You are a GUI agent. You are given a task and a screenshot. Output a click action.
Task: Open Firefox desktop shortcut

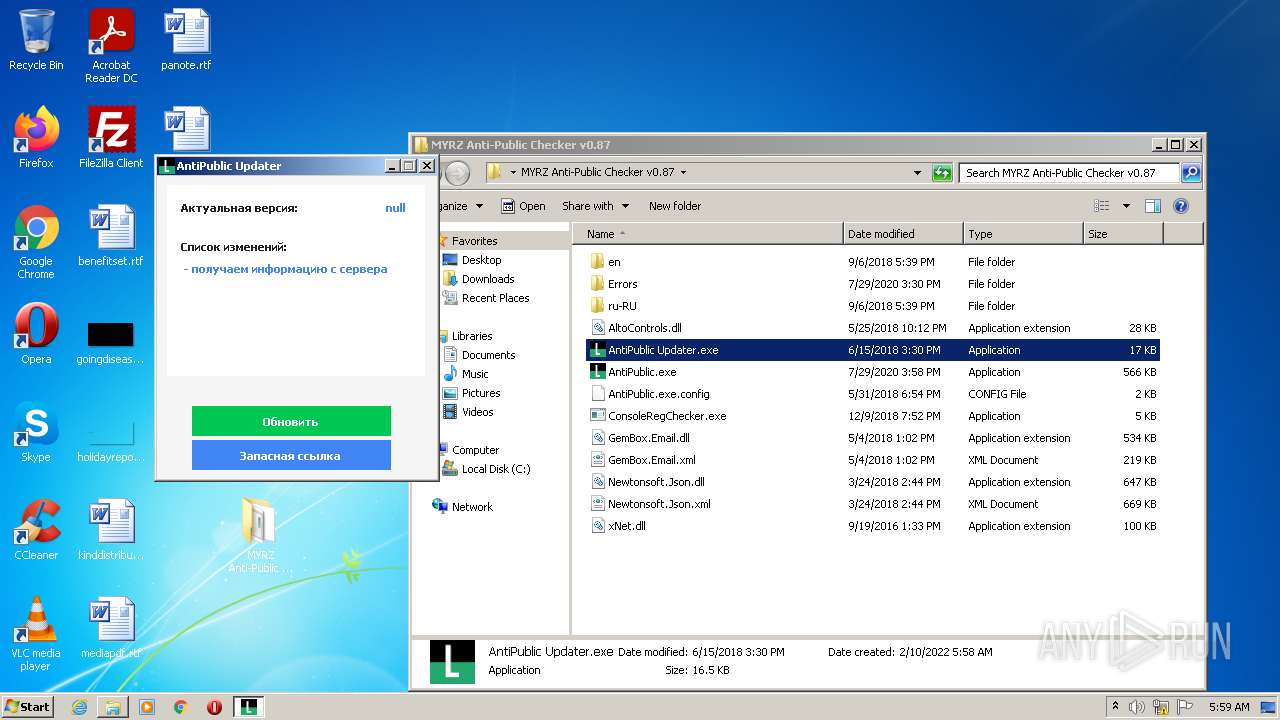36,138
